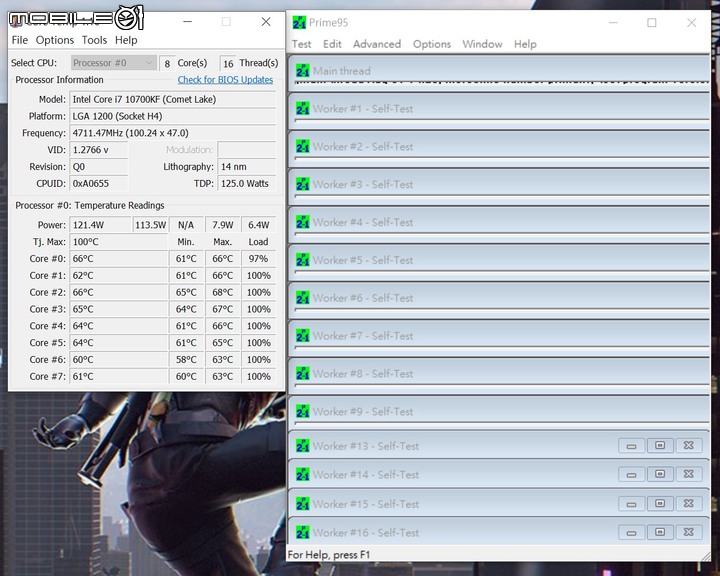The width and height of the screenshot is (720, 576).
Task: Open the Prime95 Test menu
Action: 301,44
